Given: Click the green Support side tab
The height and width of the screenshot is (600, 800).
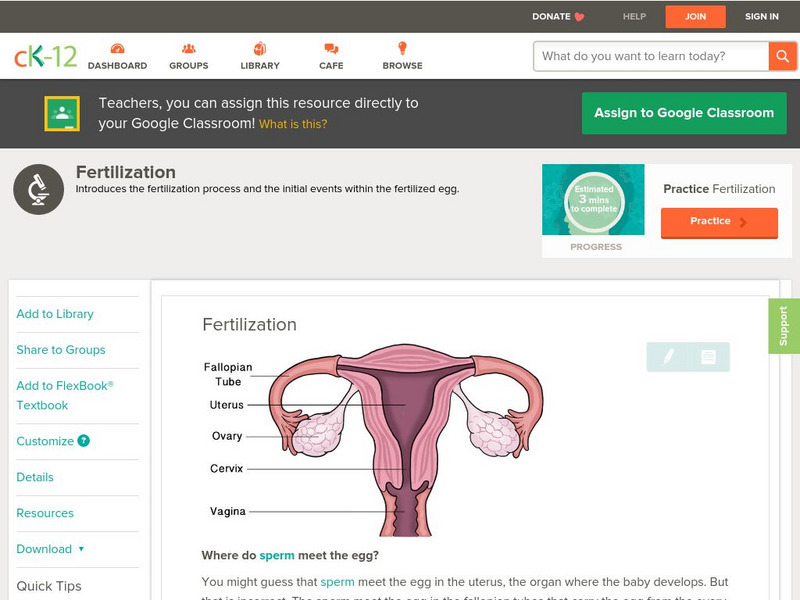Looking at the screenshot, I should pos(784,326).
